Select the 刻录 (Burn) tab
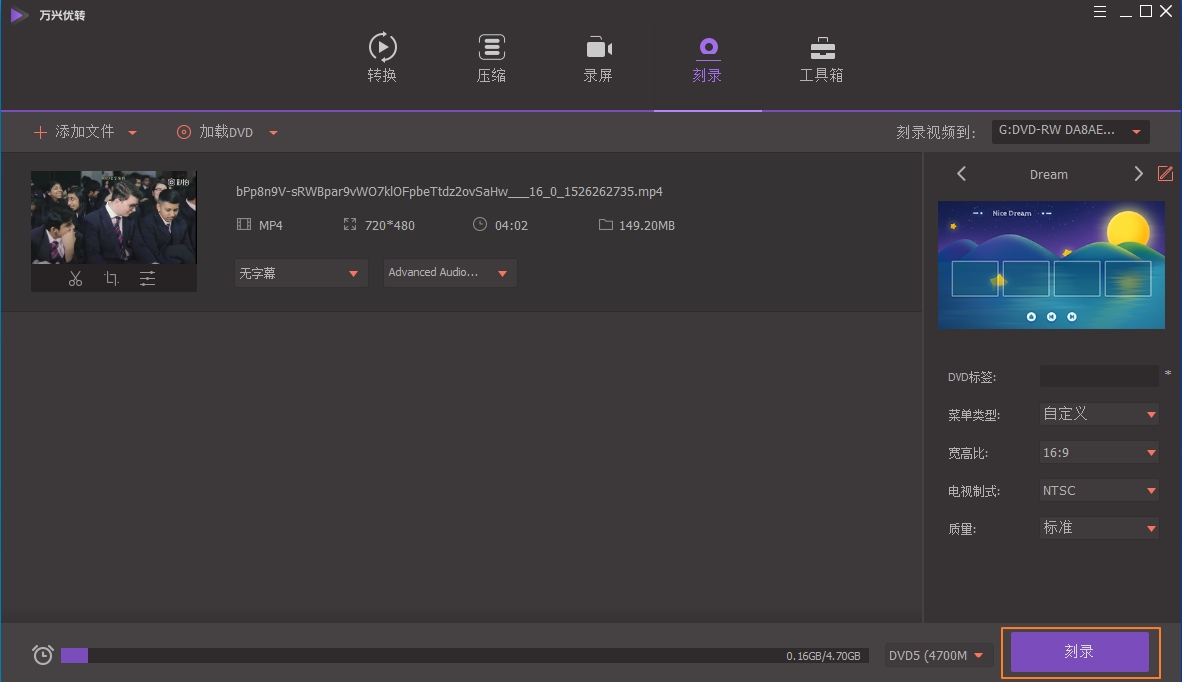 (x=707, y=60)
